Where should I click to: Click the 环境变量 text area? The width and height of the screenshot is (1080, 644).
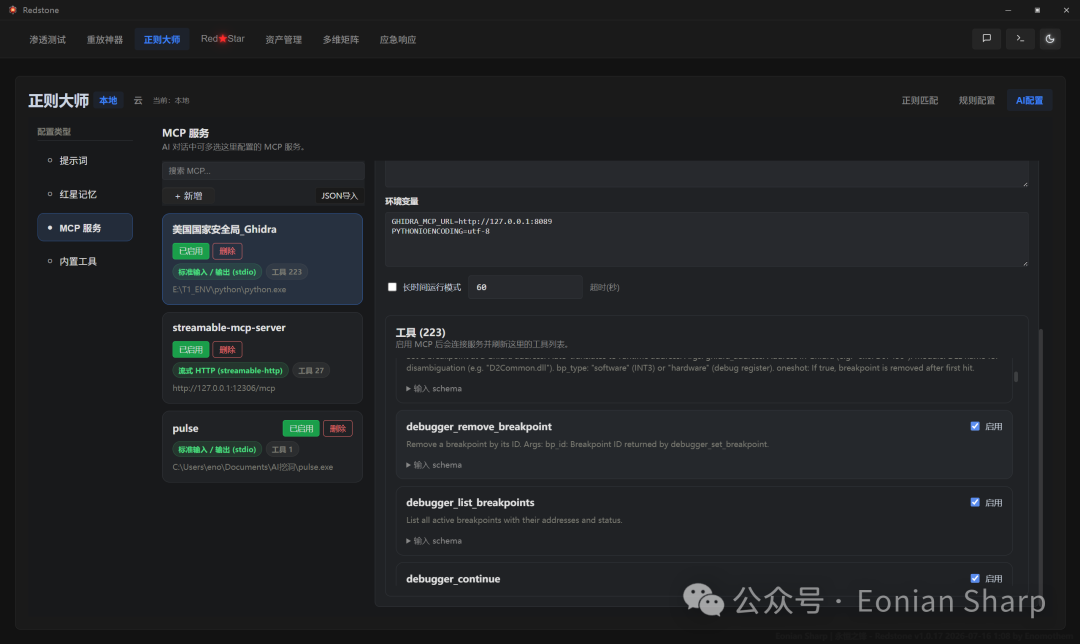[x=707, y=239]
